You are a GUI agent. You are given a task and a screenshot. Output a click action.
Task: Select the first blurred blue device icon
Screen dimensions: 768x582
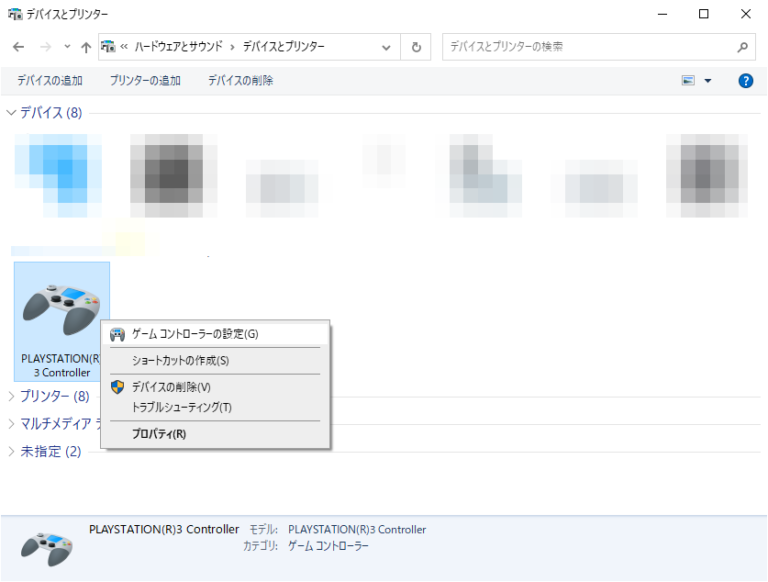click(x=59, y=175)
